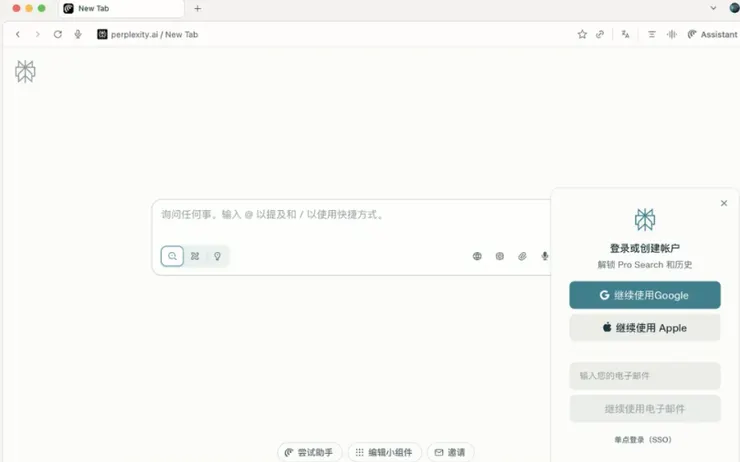Click the email address input field

[x=645, y=376]
